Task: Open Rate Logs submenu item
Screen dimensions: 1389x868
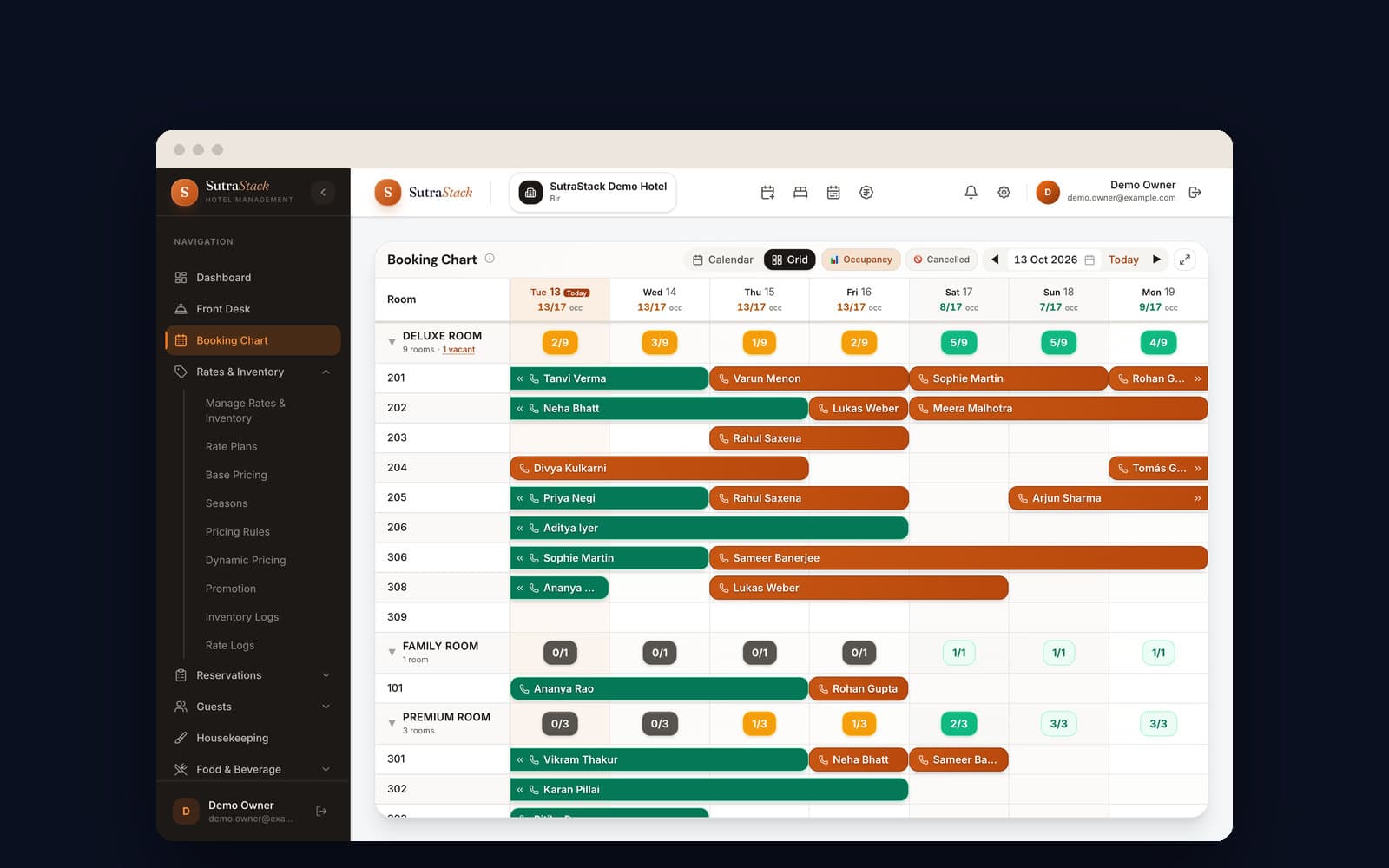Action: 230,646
